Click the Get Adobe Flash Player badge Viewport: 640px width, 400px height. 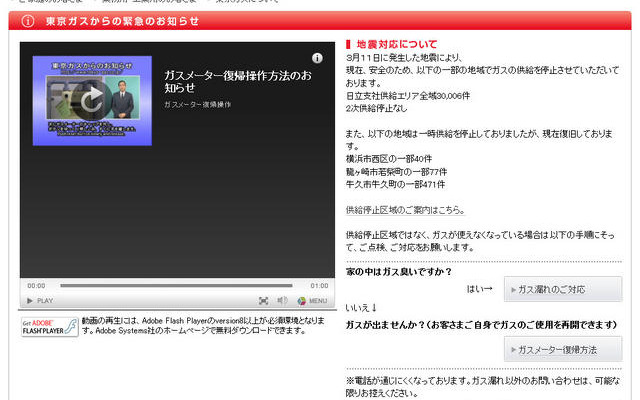click(50, 327)
